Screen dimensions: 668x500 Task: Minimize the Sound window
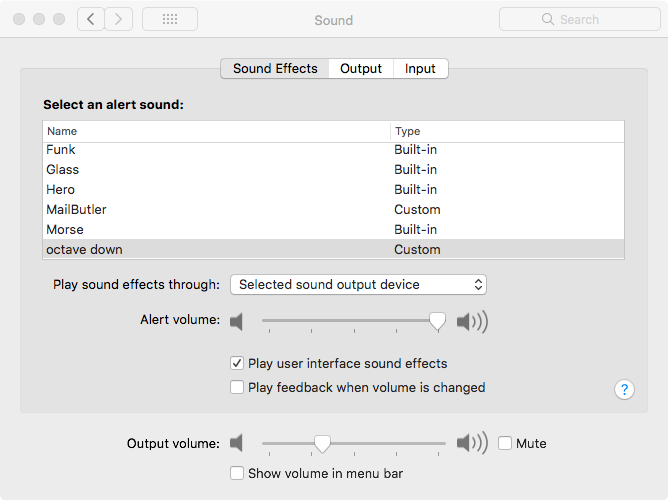(x=39, y=19)
